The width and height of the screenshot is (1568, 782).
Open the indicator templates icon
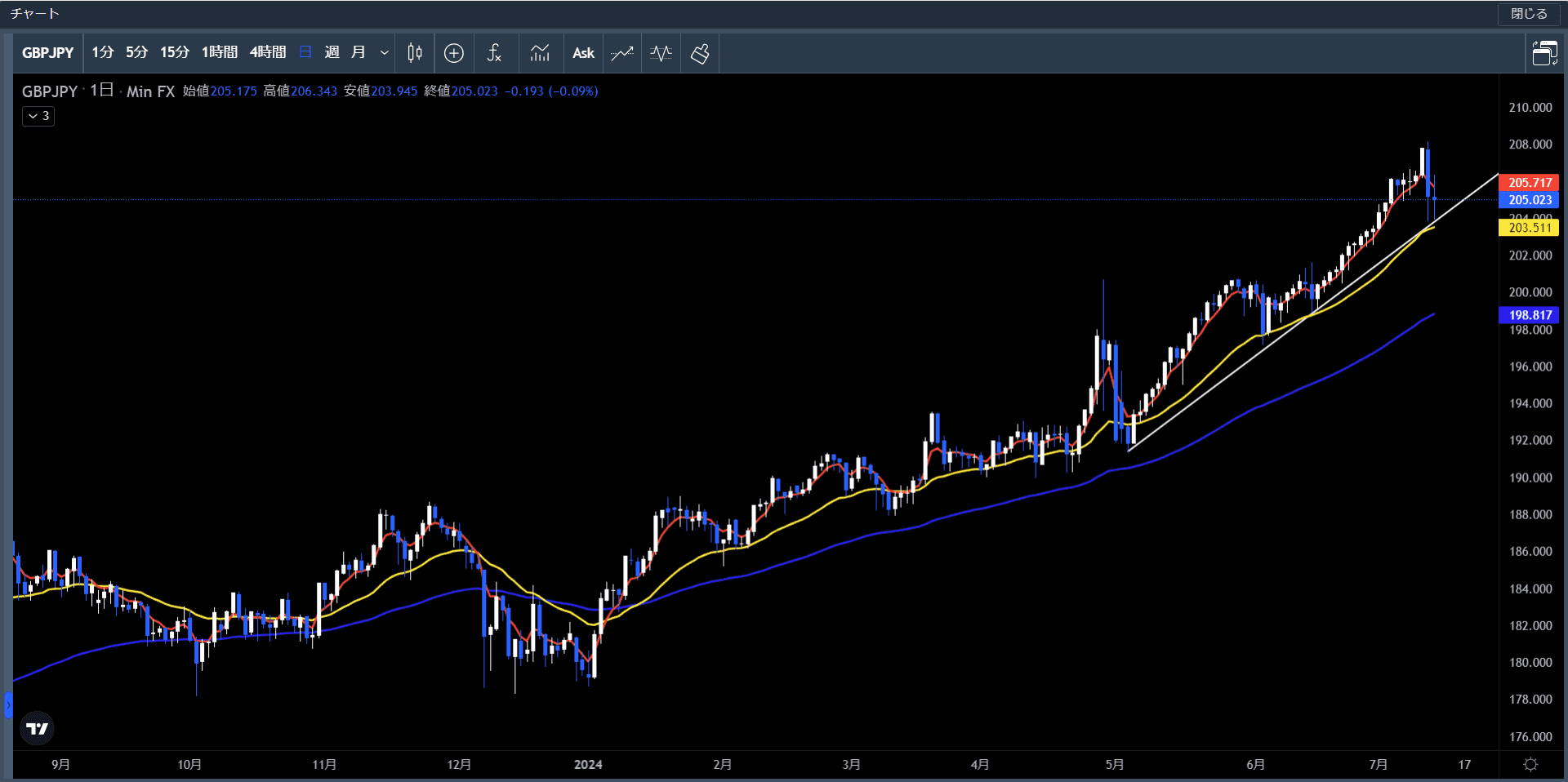tap(540, 53)
